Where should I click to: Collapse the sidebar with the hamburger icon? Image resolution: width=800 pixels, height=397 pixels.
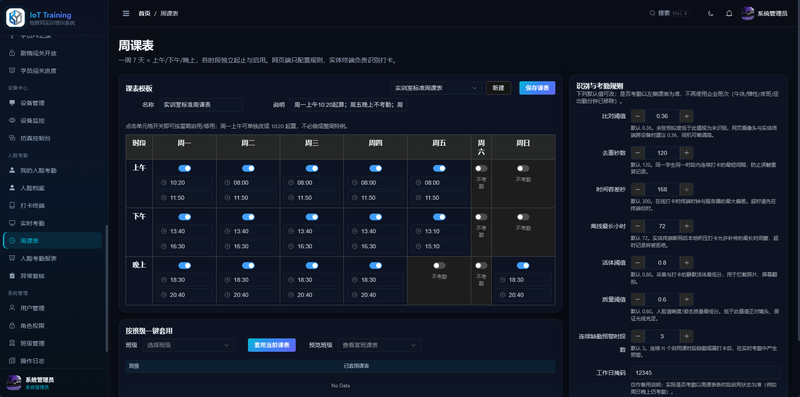click(x=126, y=13)
